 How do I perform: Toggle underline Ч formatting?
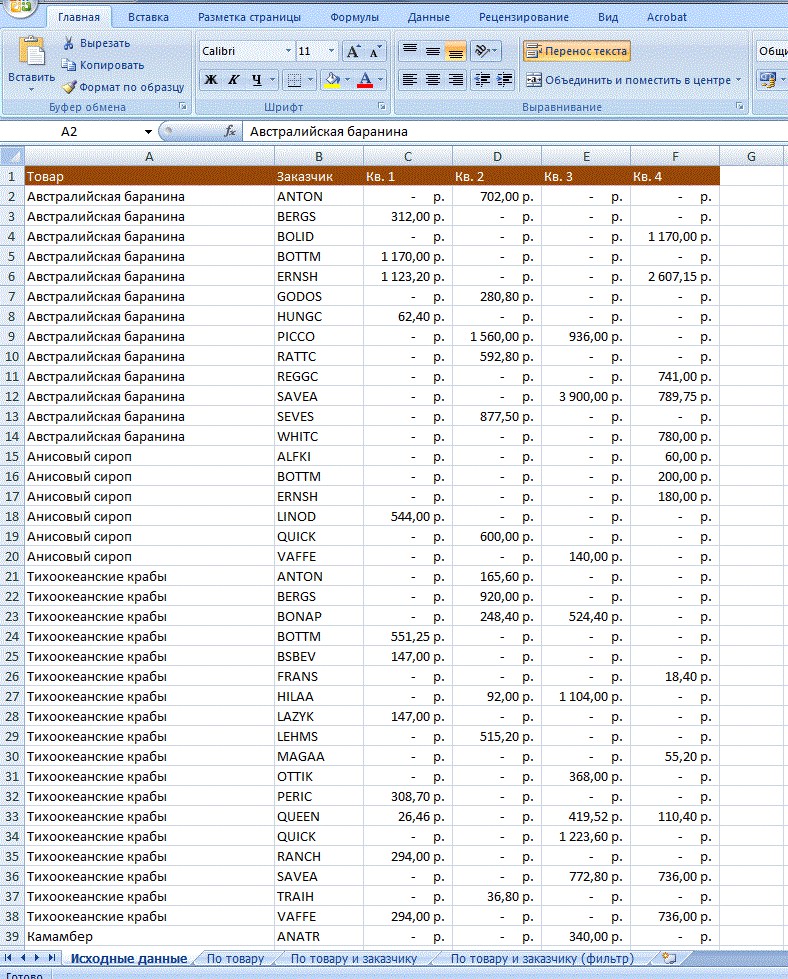[257, 79]
